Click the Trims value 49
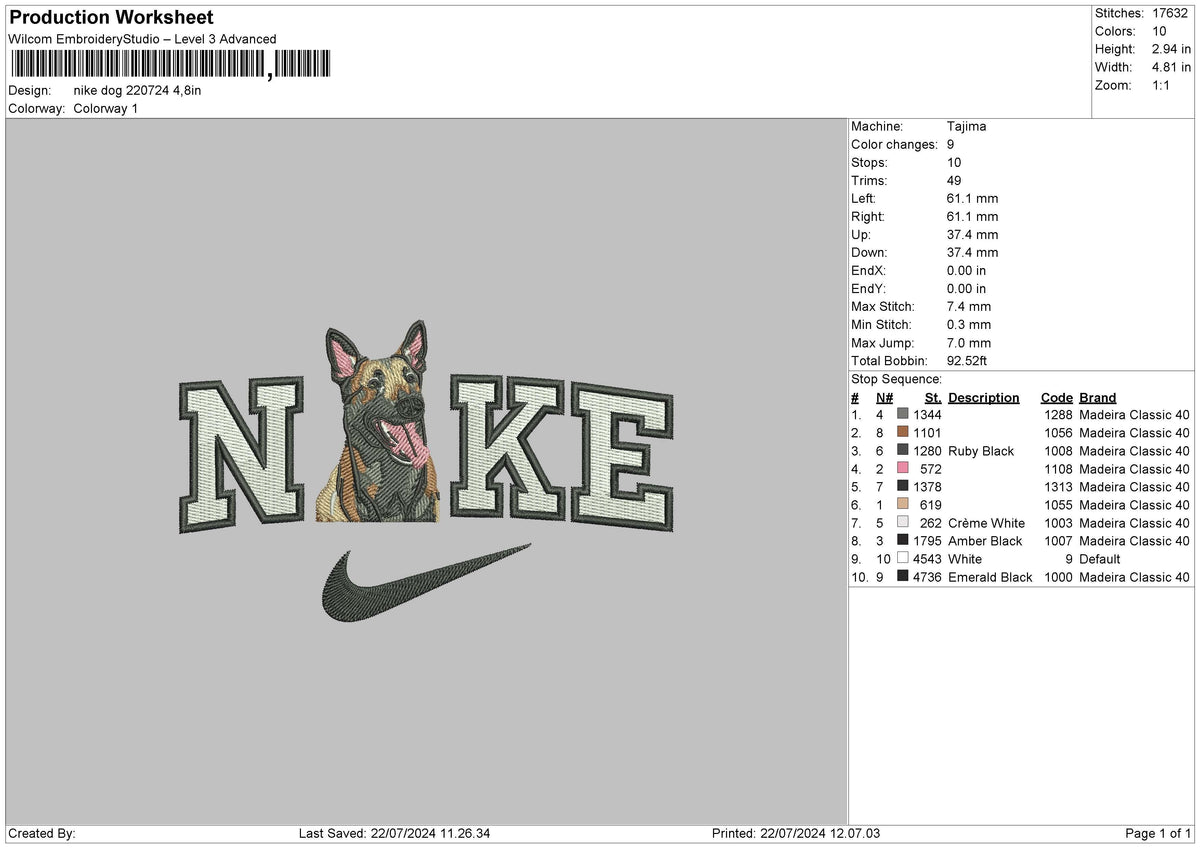The height and width of the screenshot is (848, 1200). pos(955,180)
